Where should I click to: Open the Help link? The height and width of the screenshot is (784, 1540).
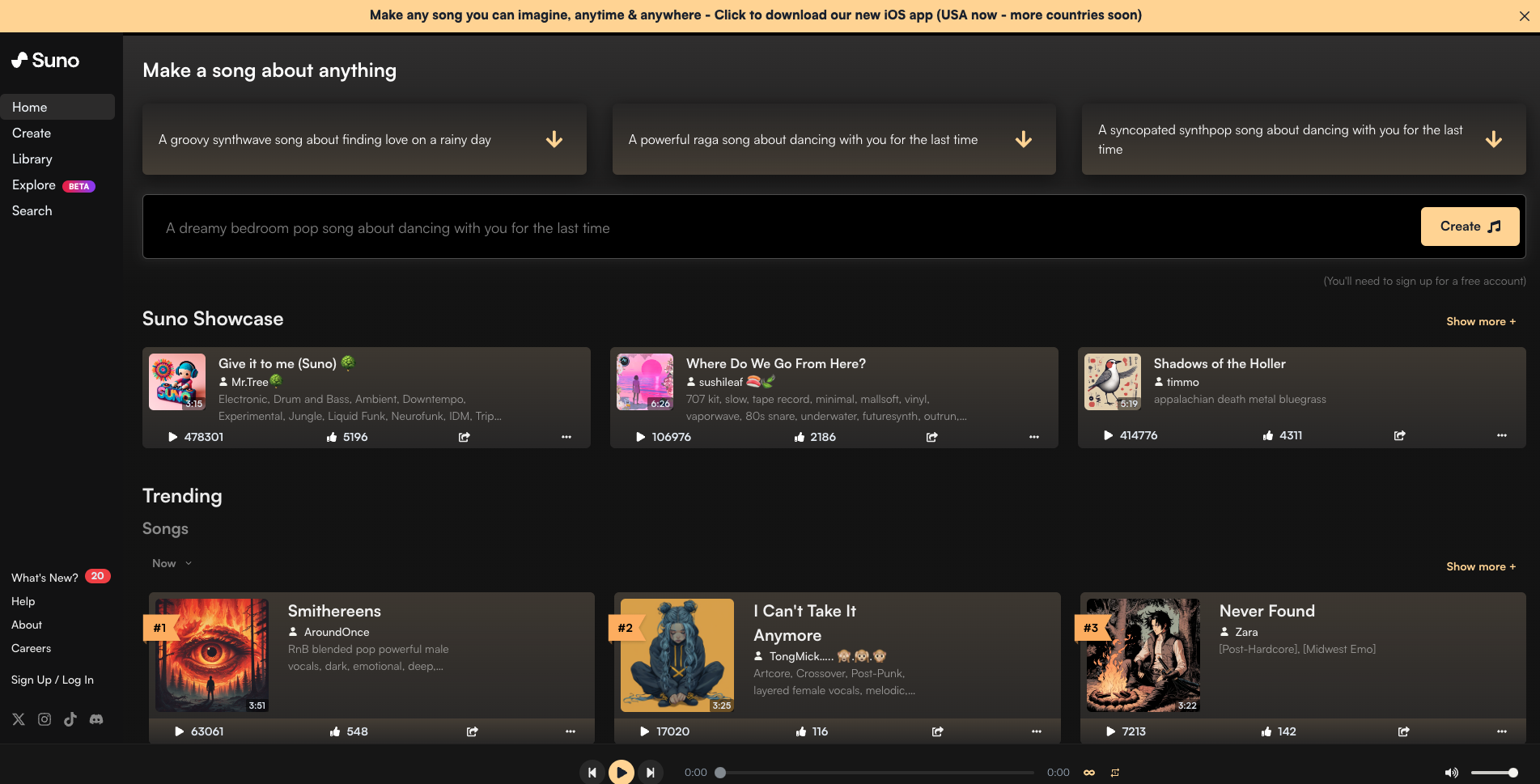[x=23, y=601]
